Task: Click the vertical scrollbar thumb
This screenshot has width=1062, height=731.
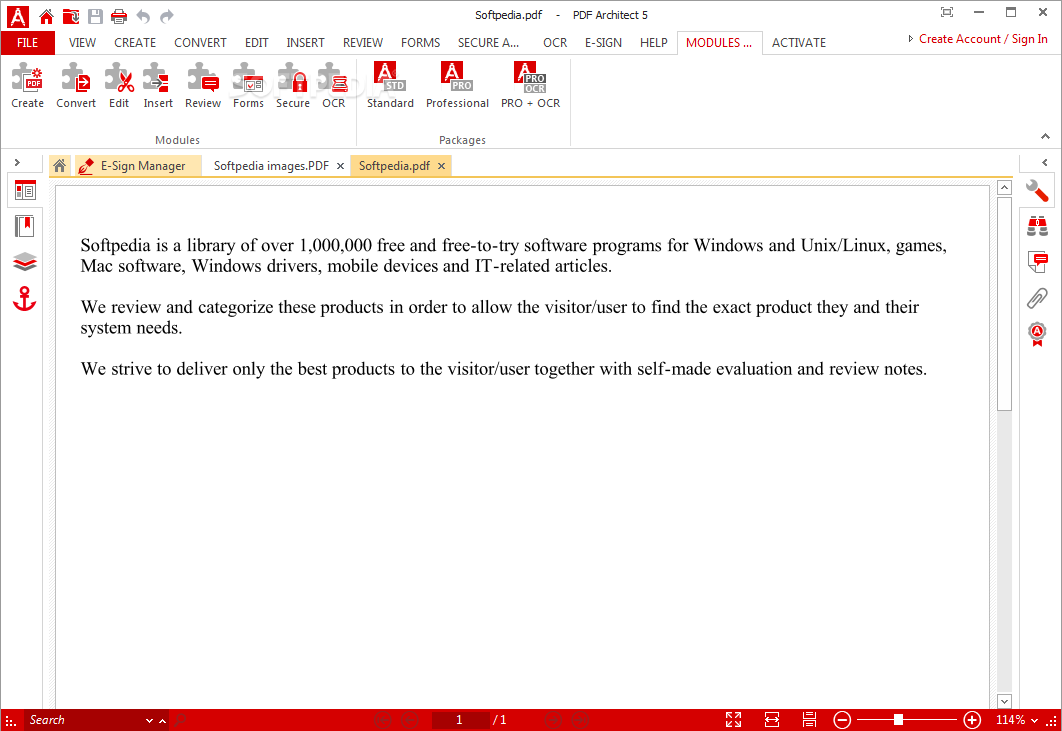Action: (x=1004, y=304)
